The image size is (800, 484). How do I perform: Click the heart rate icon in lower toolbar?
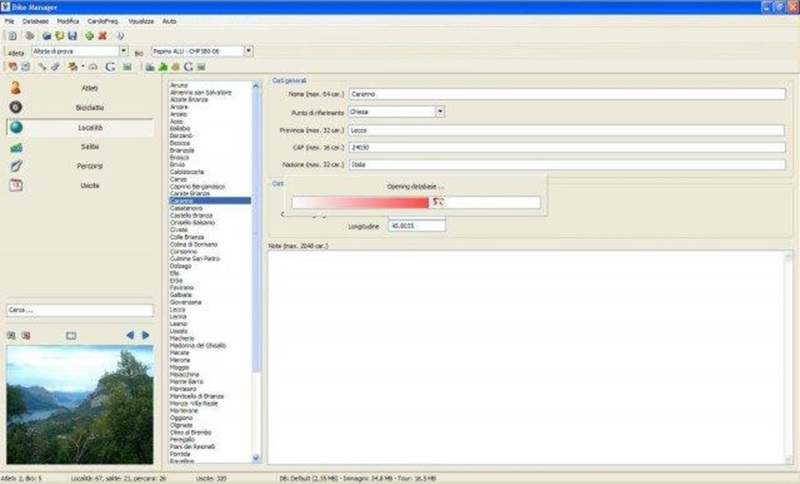13,67
